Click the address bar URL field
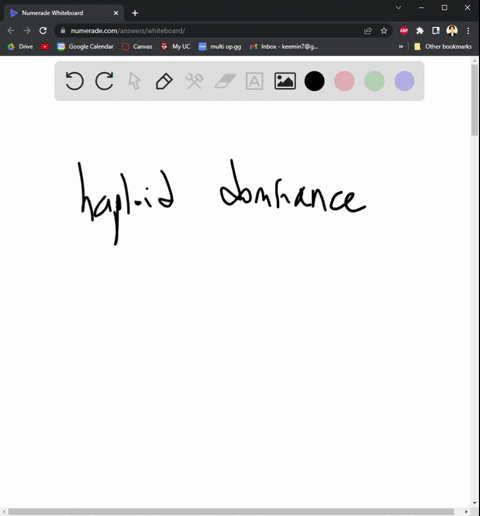480x516 pixels. click(213, 31)
